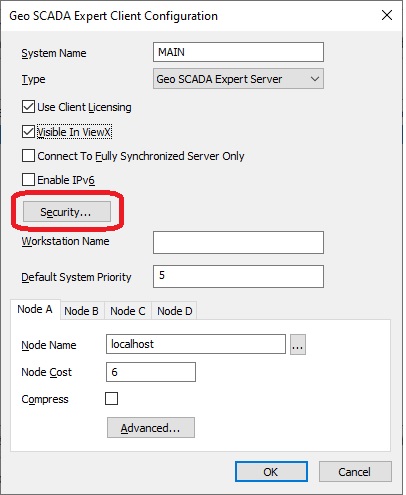Click the System Name label
The height and width of the screenshot is (495, 406).
[x=54, y=53]
